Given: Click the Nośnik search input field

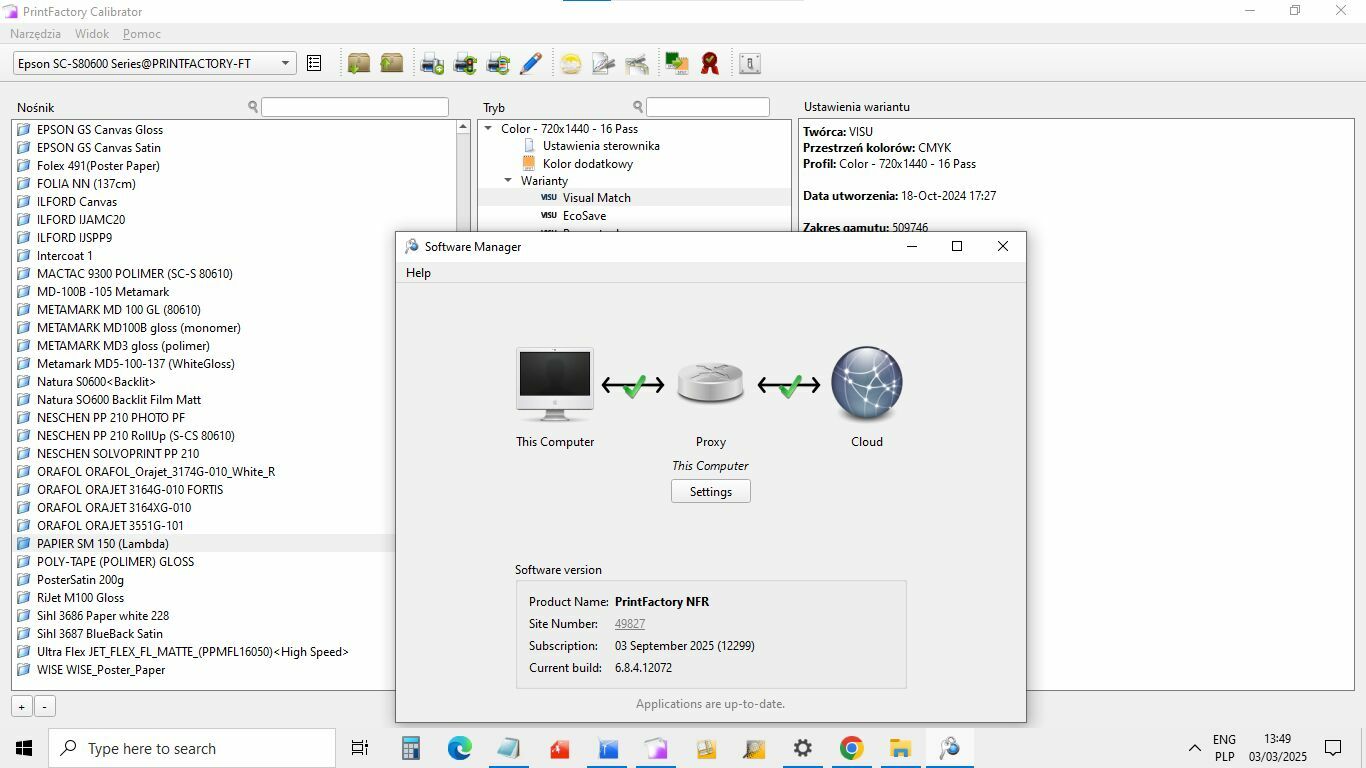Looking at the screenshot, I should [x=354, y=107].
